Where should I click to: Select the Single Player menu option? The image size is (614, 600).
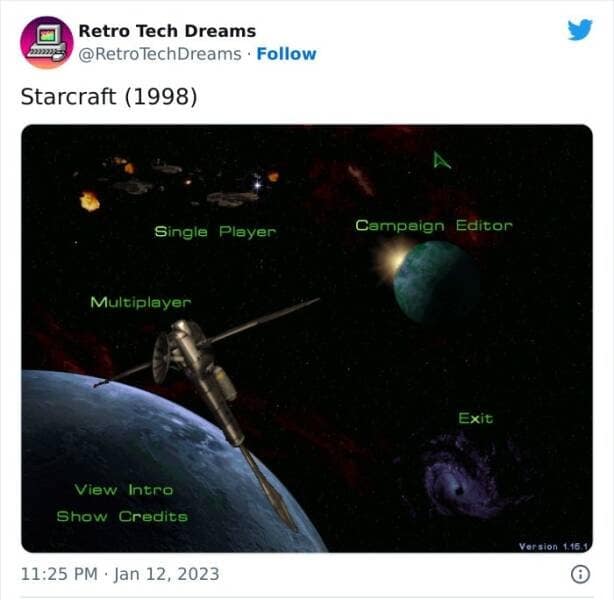pos(215,231)
